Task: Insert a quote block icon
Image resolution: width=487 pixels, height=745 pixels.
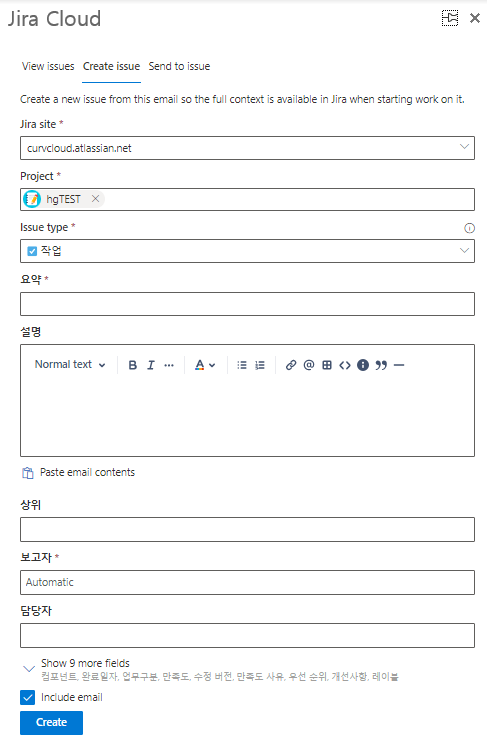Action: point(381,365)
